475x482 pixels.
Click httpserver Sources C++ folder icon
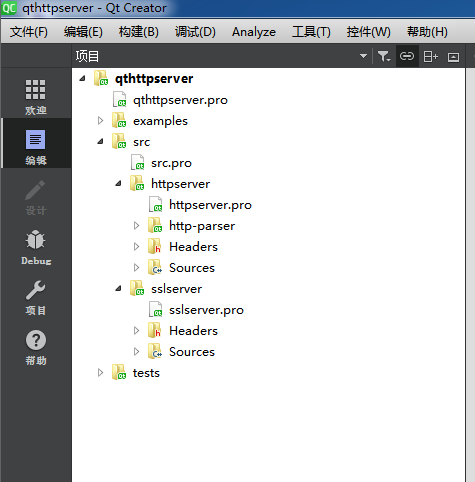[x=155, y=267]
